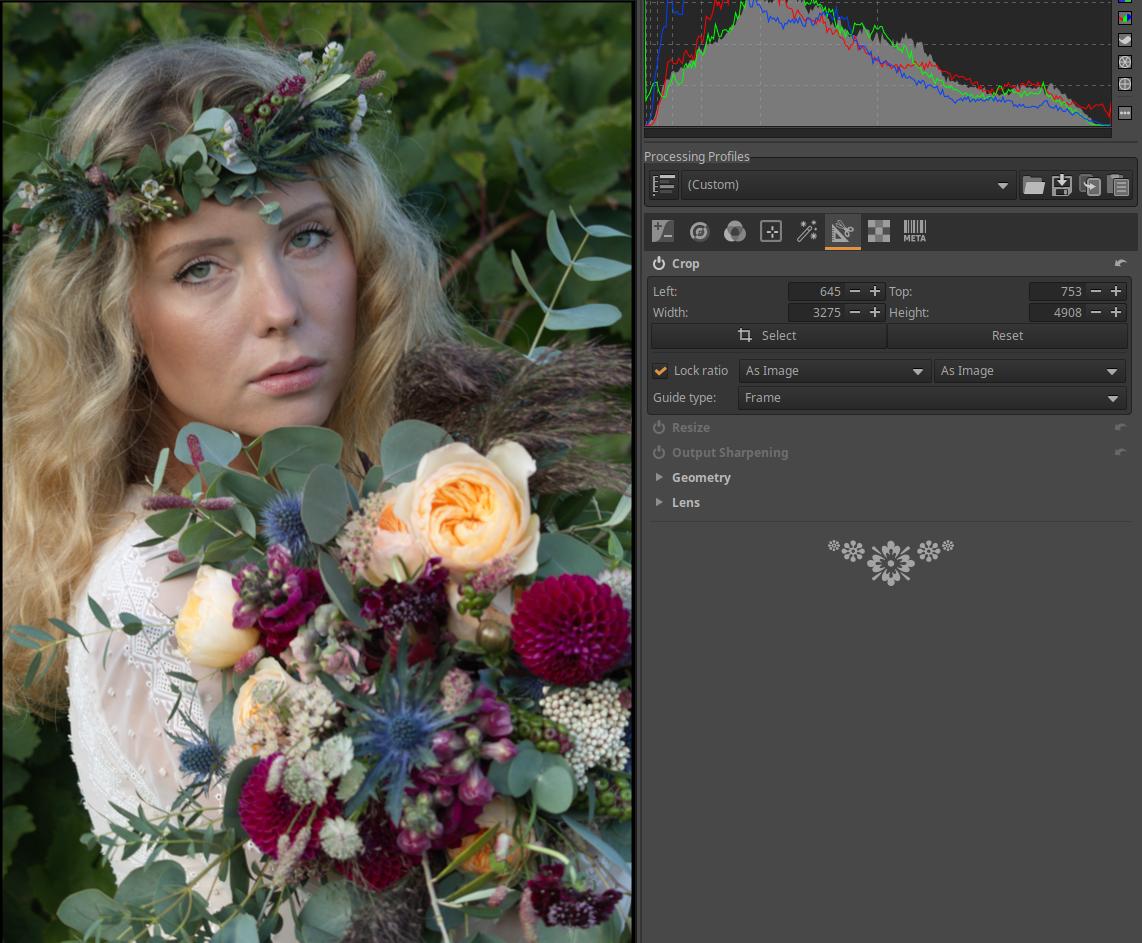
Task: Enable the Output Sharpening tool
Action: (x=659, y=453)
